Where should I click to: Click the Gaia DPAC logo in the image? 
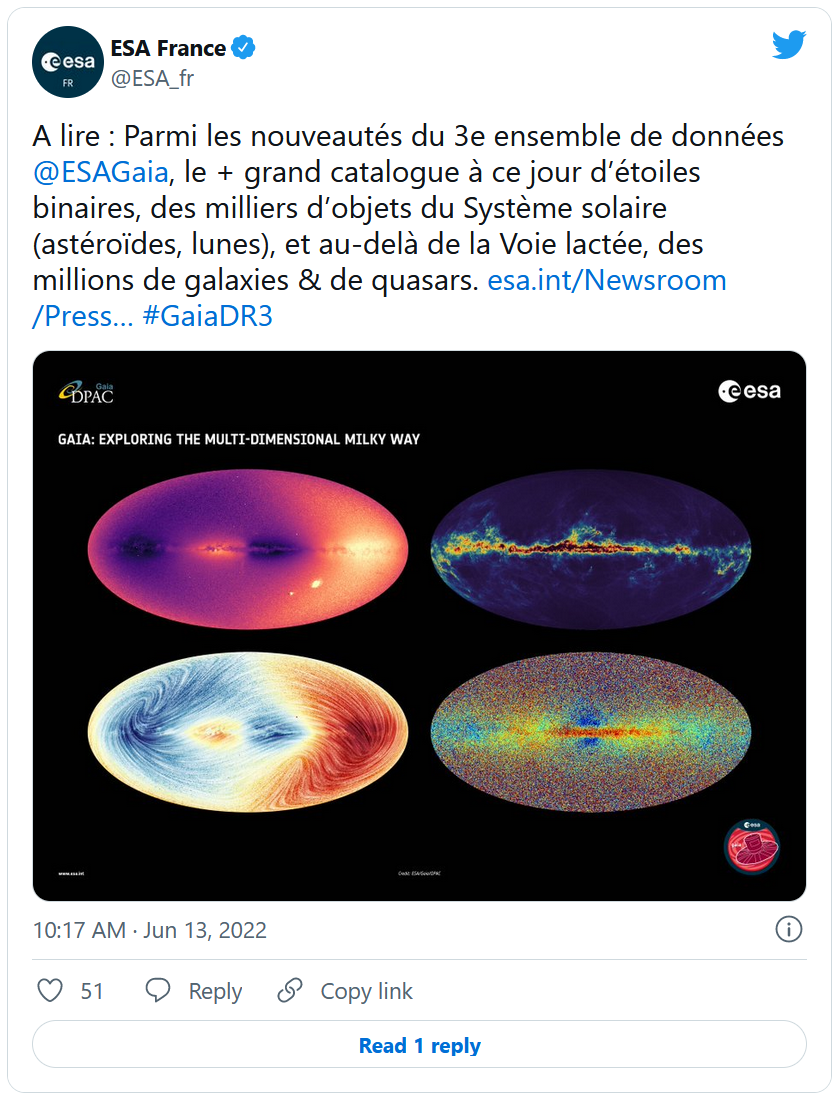pyautogui.click(x=86, y=392)
